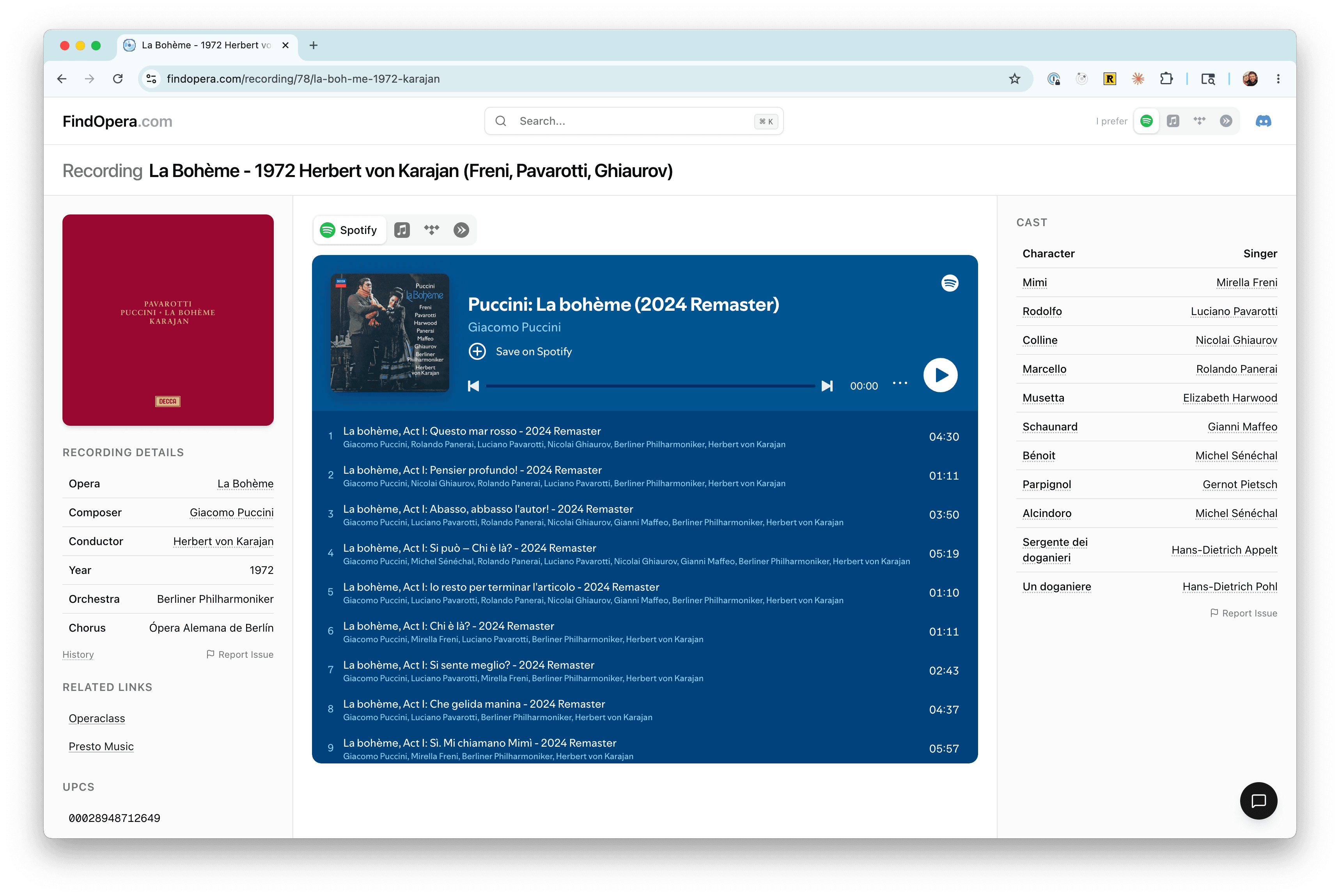Play track 9 Sì. Mi chiamano Mimì
Viewport: 1340px width, 896px height.
(x=645, y=749)
